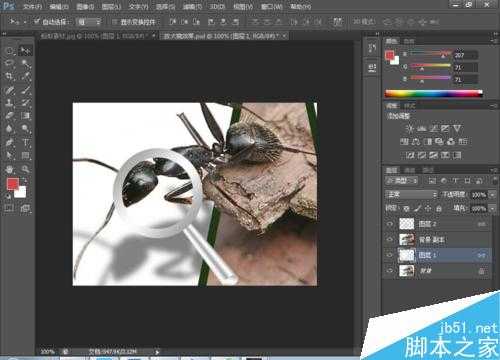Pick the Eyedropper tool
Viewport: 500px width, 360px height.
tap(25, 76)
